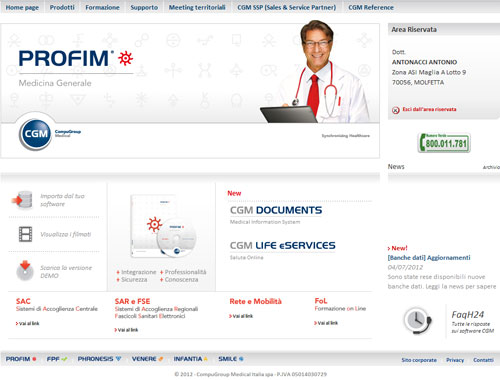Click the film strip icon
The image size is (500, 380).
point(25,234)
